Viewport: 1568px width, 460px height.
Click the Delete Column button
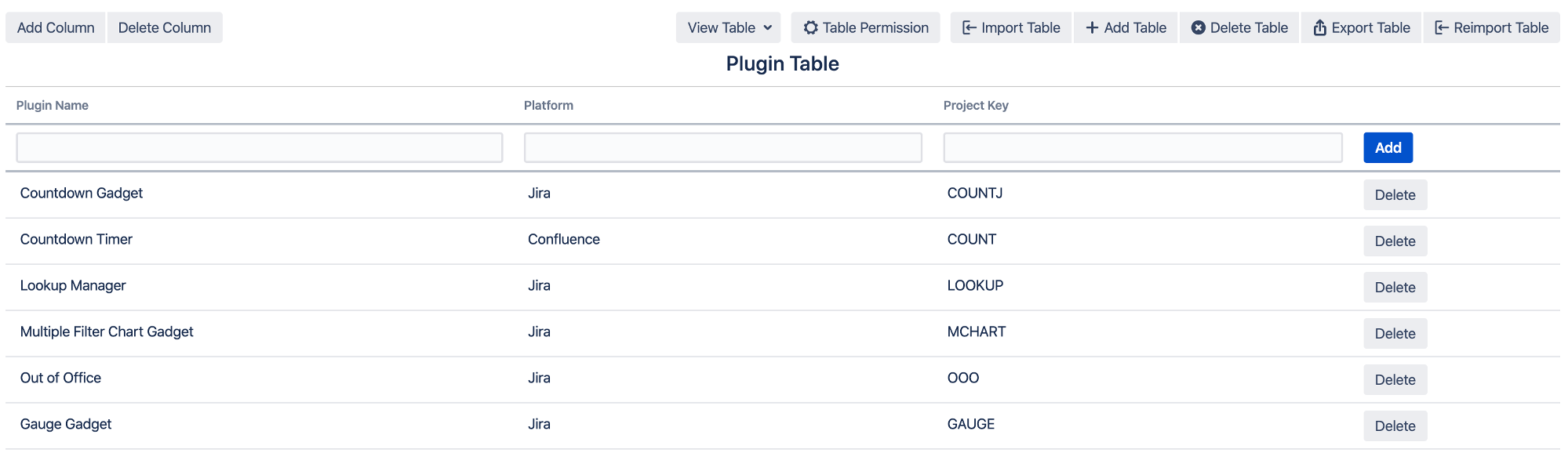tap(165, 28)
